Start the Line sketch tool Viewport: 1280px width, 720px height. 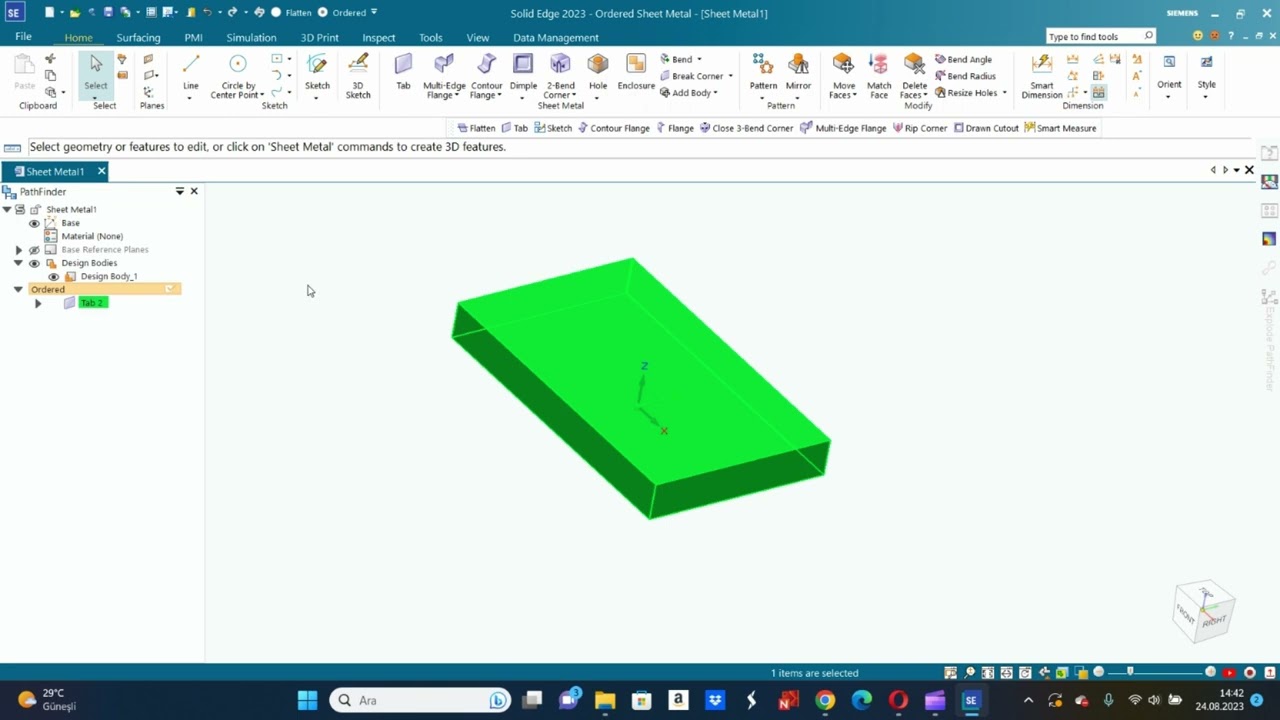point(190,73)
